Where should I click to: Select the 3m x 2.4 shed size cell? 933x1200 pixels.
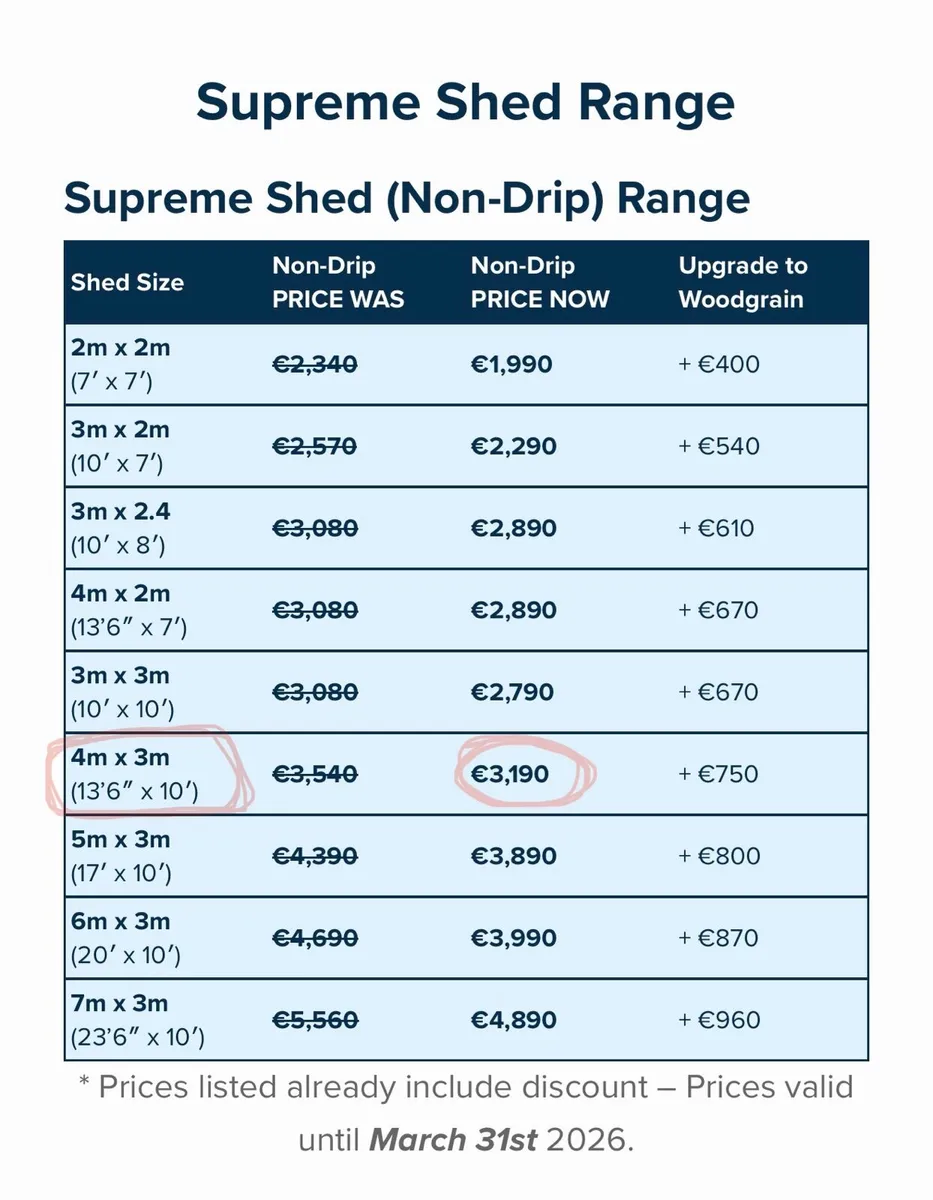pos(120,528)
